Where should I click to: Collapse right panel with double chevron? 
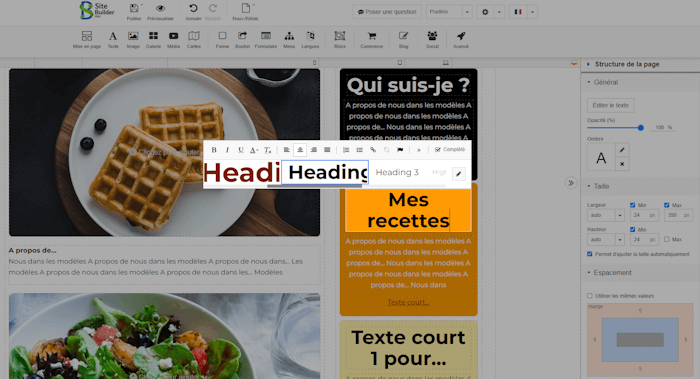coord(571,183)
